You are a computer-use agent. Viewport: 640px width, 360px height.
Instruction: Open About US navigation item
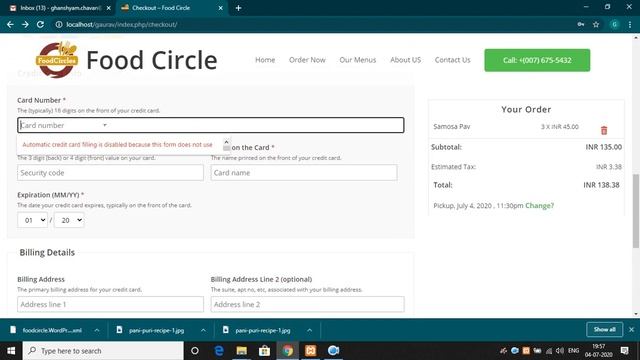[405, 60]
